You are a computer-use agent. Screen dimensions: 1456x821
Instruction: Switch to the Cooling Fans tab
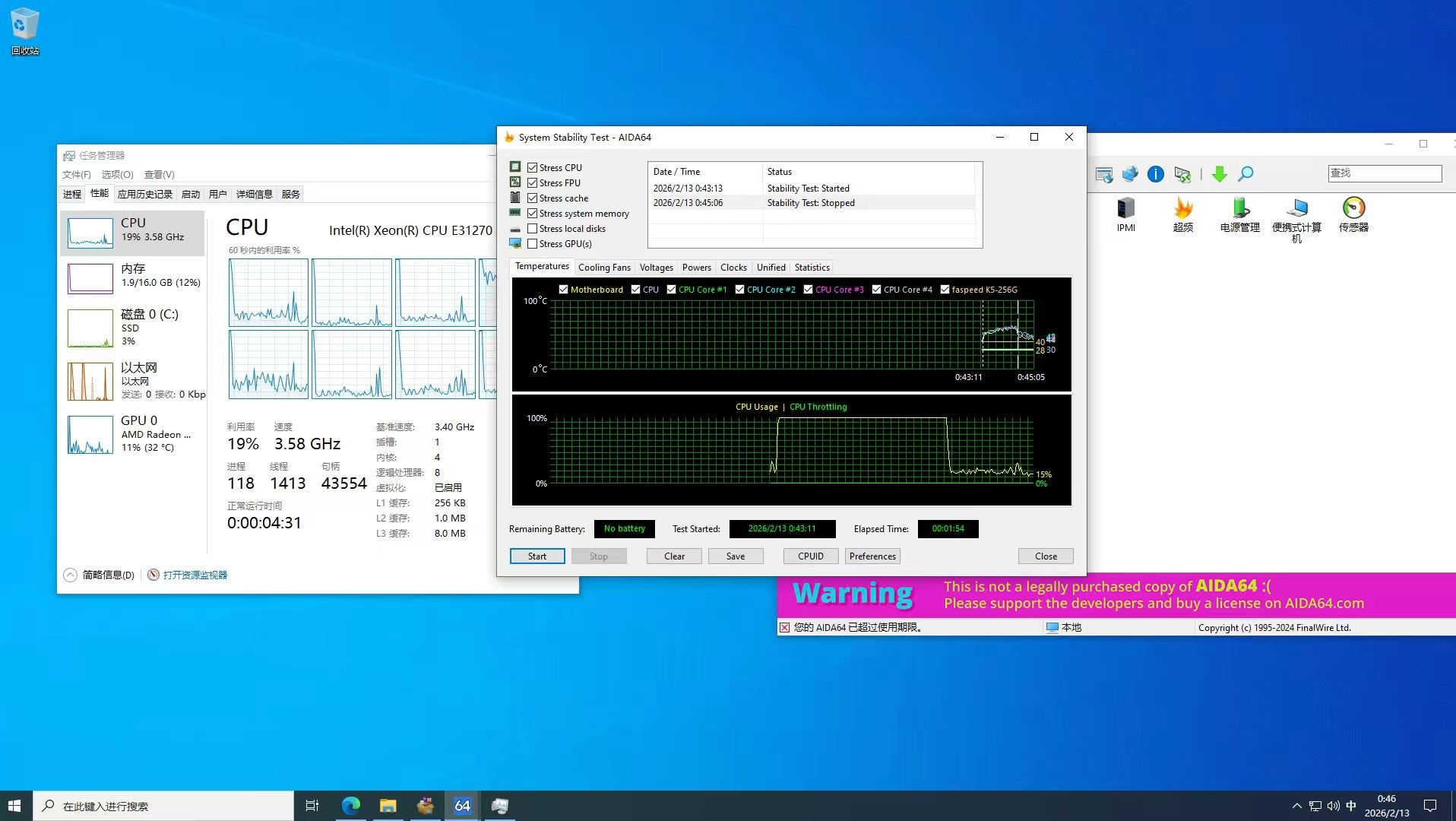point(604,268)
